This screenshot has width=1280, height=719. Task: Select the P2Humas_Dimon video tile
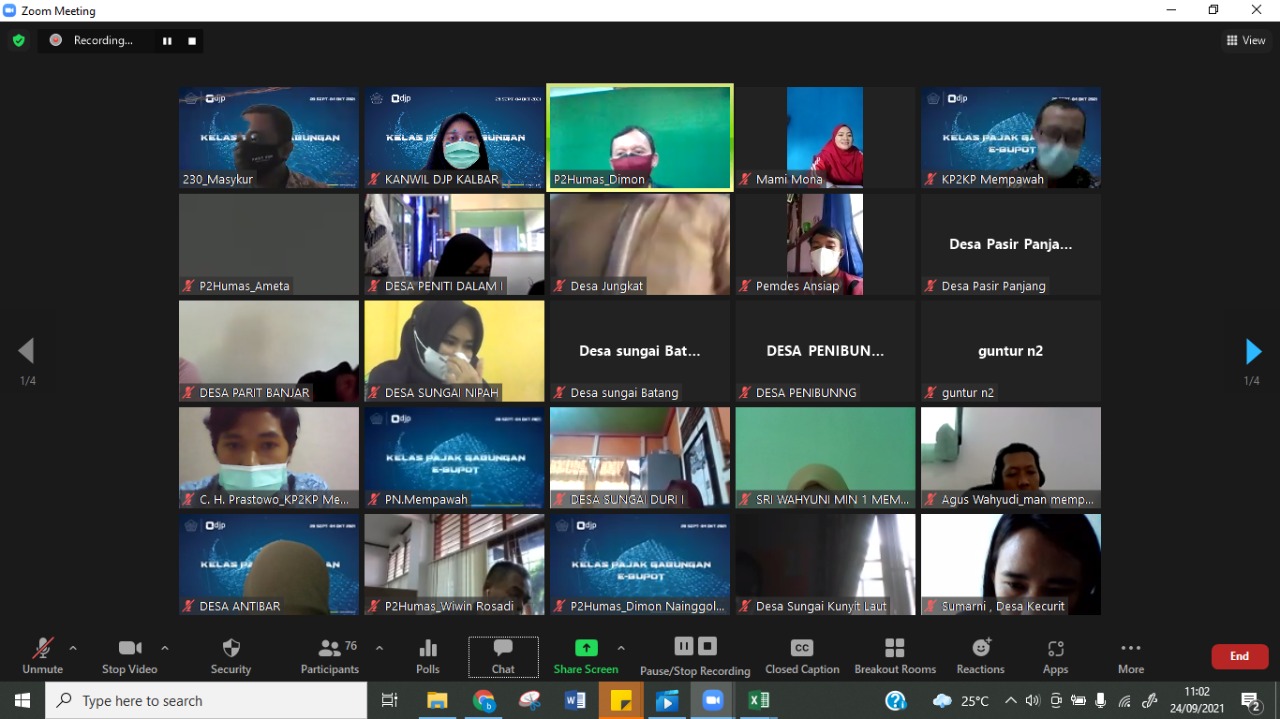click(x=640, y=137)
